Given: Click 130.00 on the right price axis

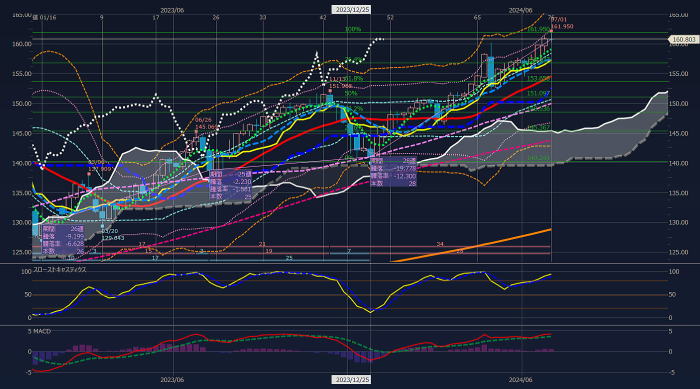Looking at the screenshot, I should coord(679,222).
